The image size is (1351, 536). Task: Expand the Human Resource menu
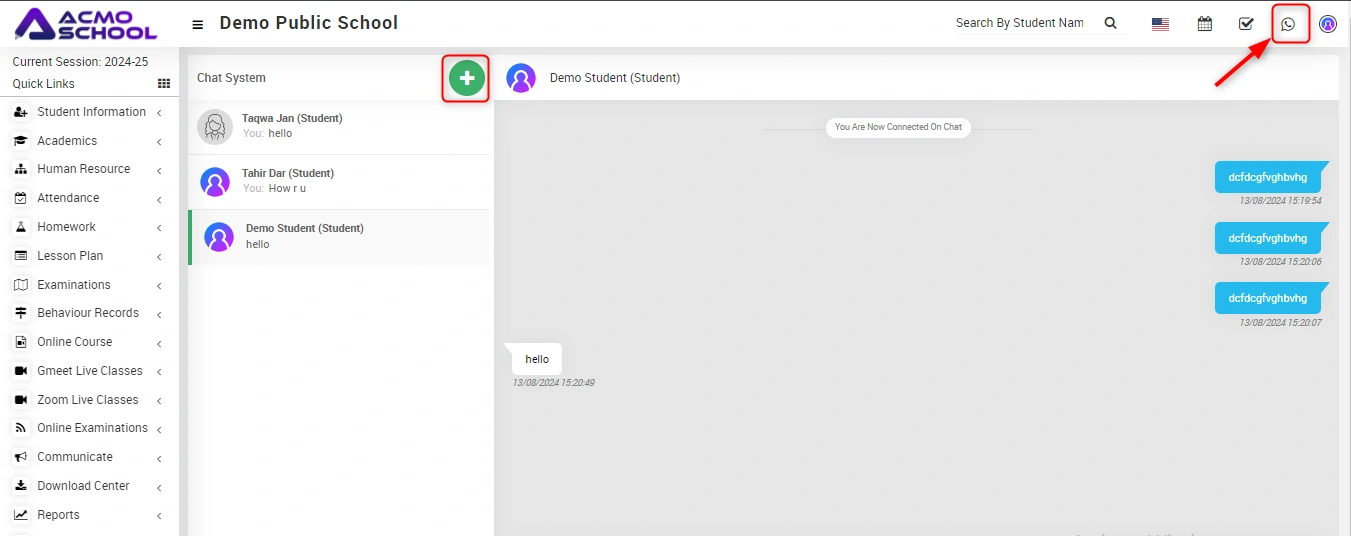coord(83,169)
